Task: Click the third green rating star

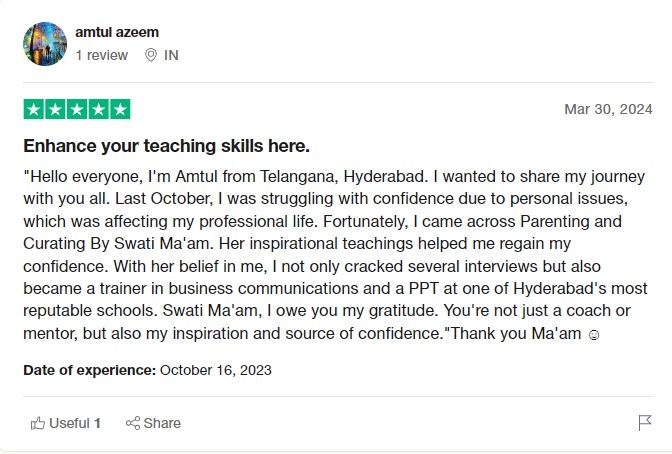Action: coord(77,109)
